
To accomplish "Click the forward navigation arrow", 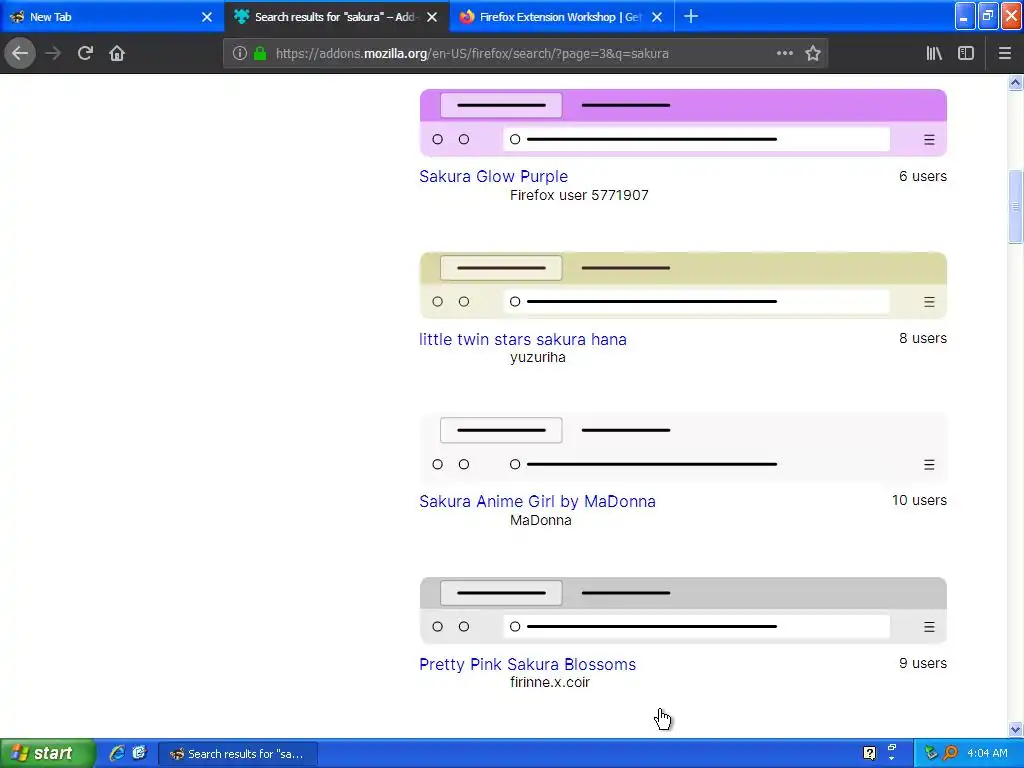I will tap(53, 53).
